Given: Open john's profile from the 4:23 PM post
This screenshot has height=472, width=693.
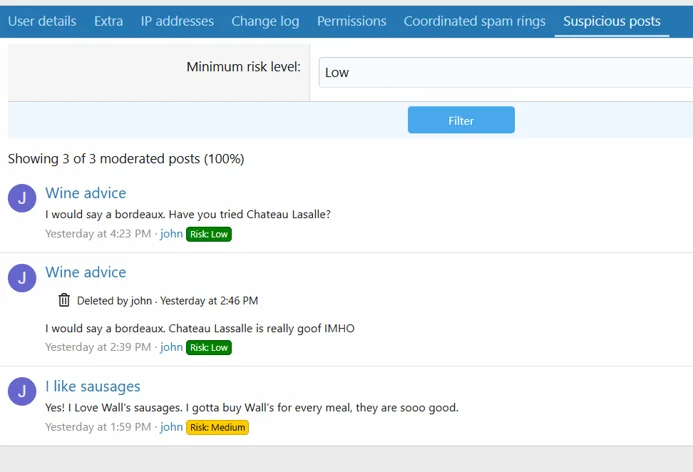Looking at the screenshot, I should 171,234.
